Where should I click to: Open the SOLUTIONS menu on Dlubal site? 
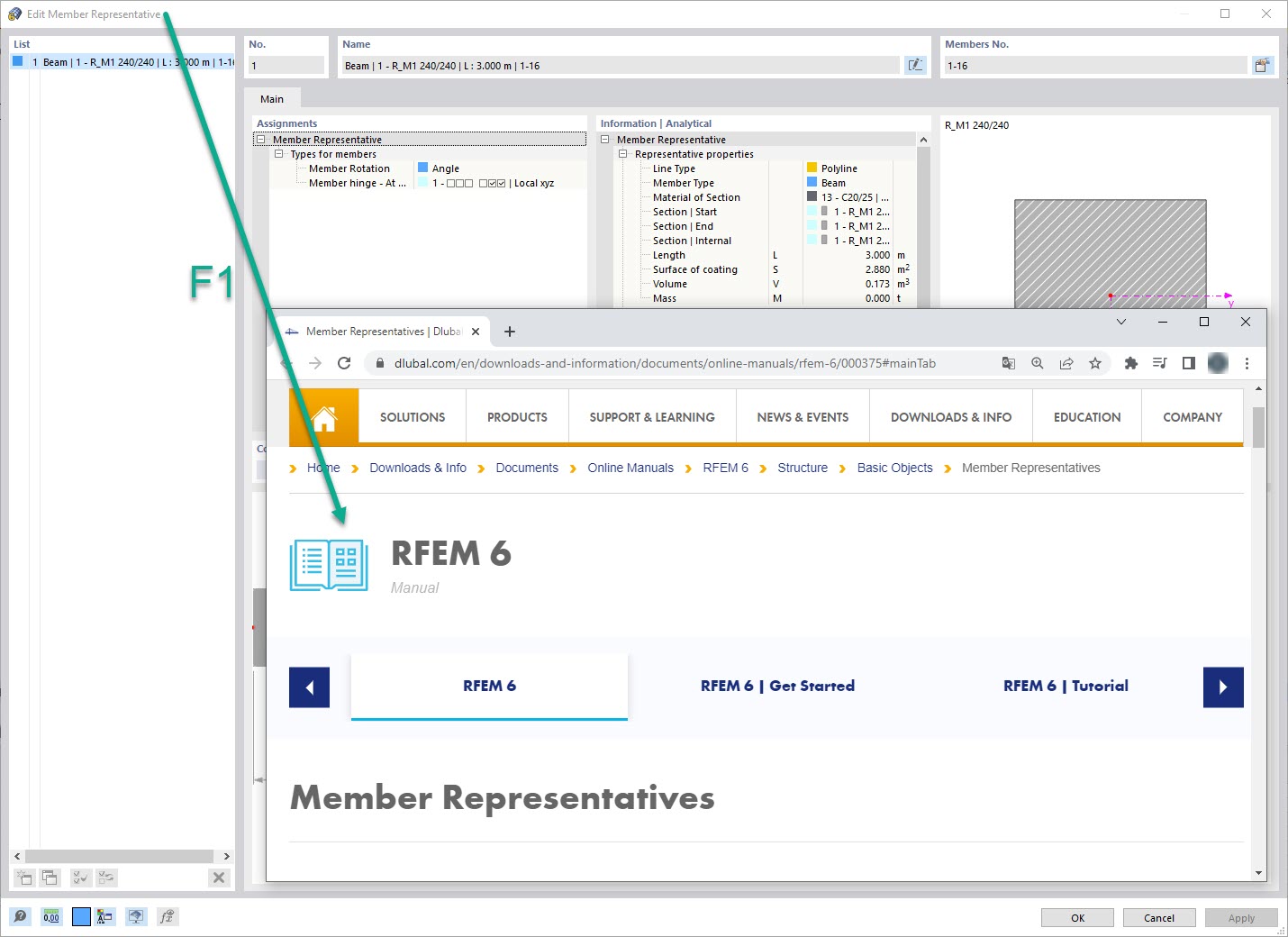[413, 417]
